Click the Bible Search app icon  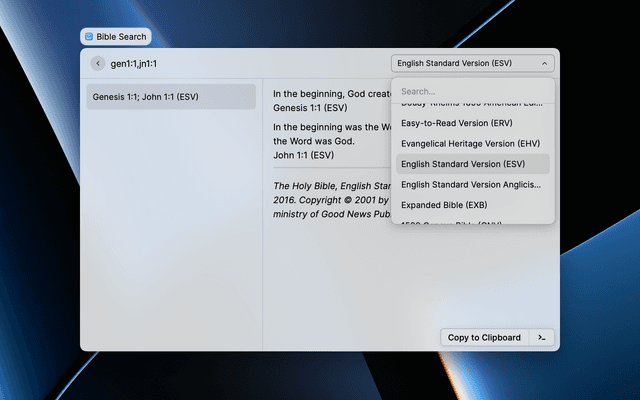click(x=89, y=37)
